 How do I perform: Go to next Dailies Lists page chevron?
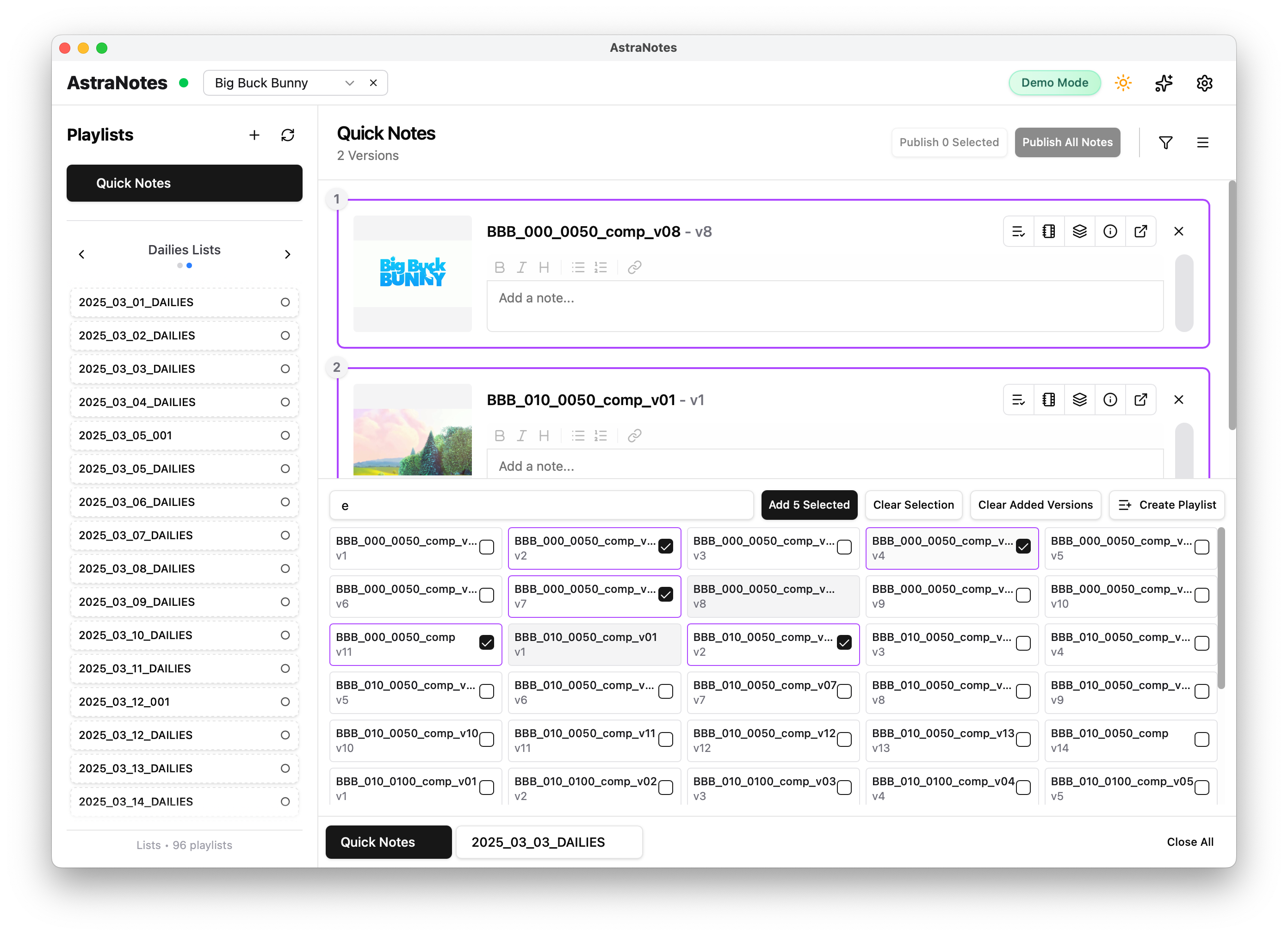[x=287, y=254]
